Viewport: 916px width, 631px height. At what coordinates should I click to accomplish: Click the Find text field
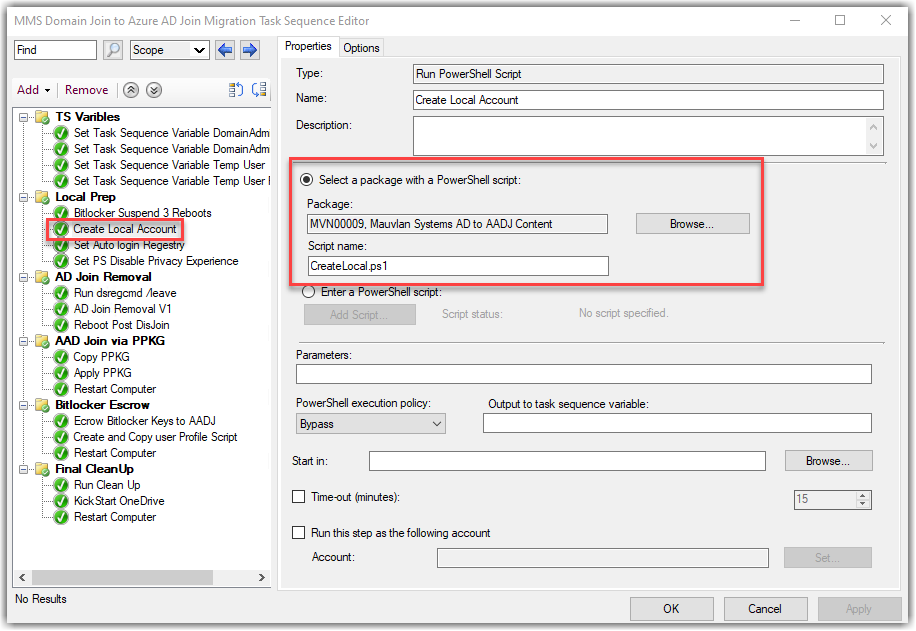[55, 50]
